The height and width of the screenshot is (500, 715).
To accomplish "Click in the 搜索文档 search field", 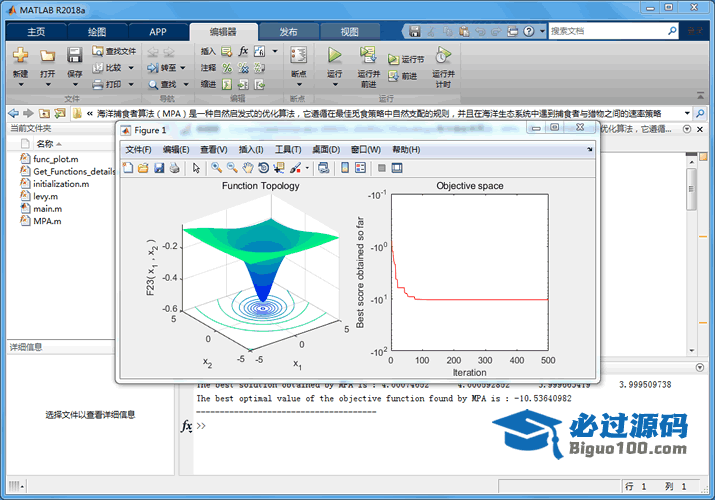I will point(608,31).
